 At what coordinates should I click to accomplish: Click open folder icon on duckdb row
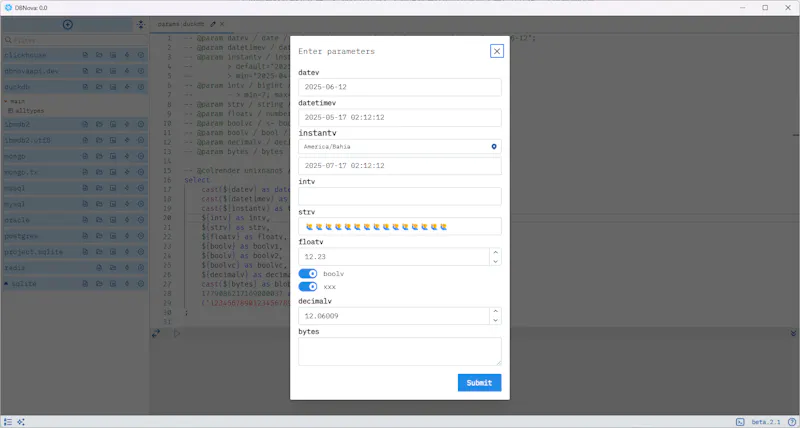pyautogui.click(x=99, y=87)
